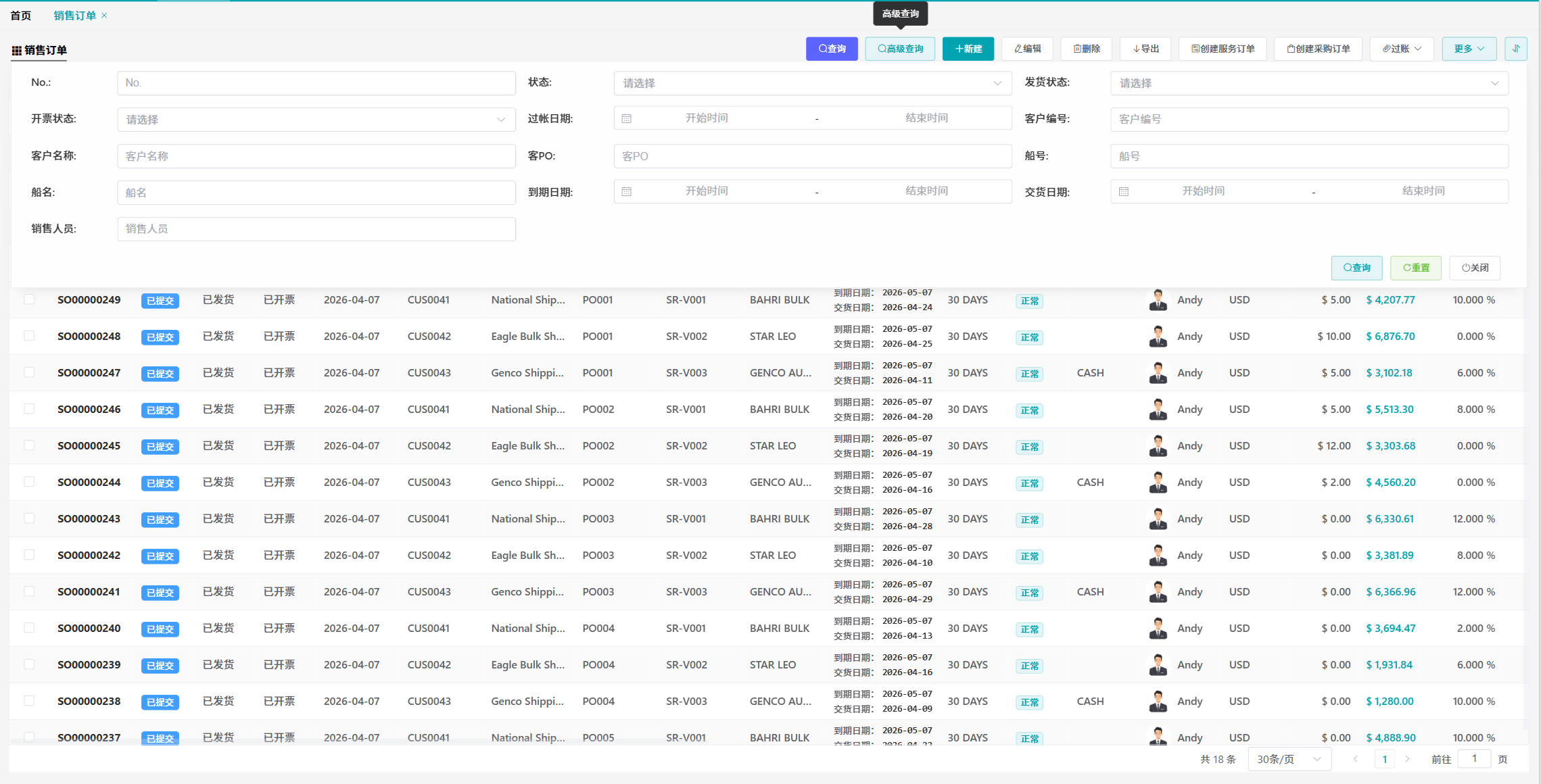Click calendar icon in 过帐日期 field
Image resolution: width=1541 pixels, height=784 pixels.
point(627,118)
